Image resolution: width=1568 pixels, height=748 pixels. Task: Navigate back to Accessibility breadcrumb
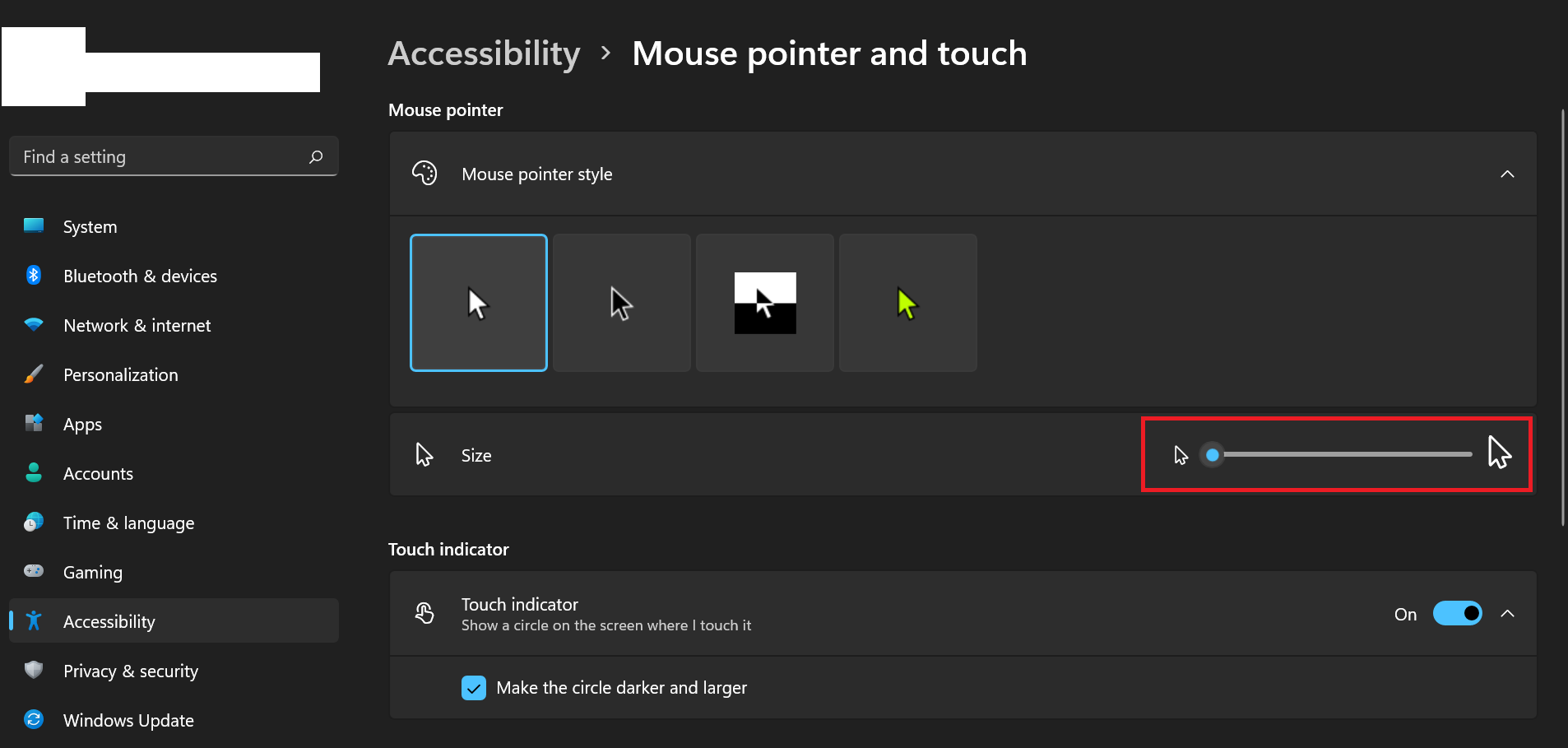click(x=484, y=54)
